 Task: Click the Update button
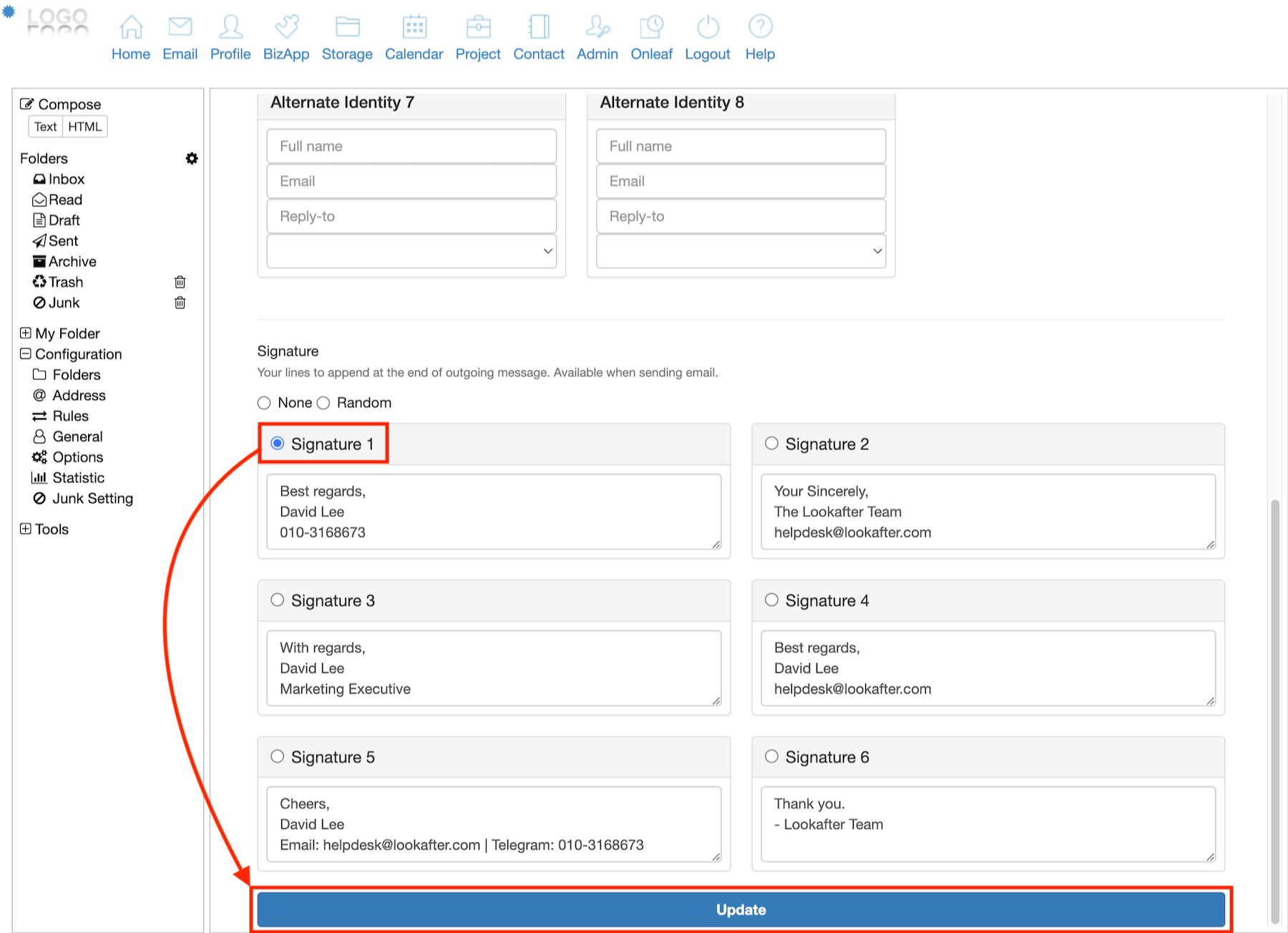(x=741, y=909)
